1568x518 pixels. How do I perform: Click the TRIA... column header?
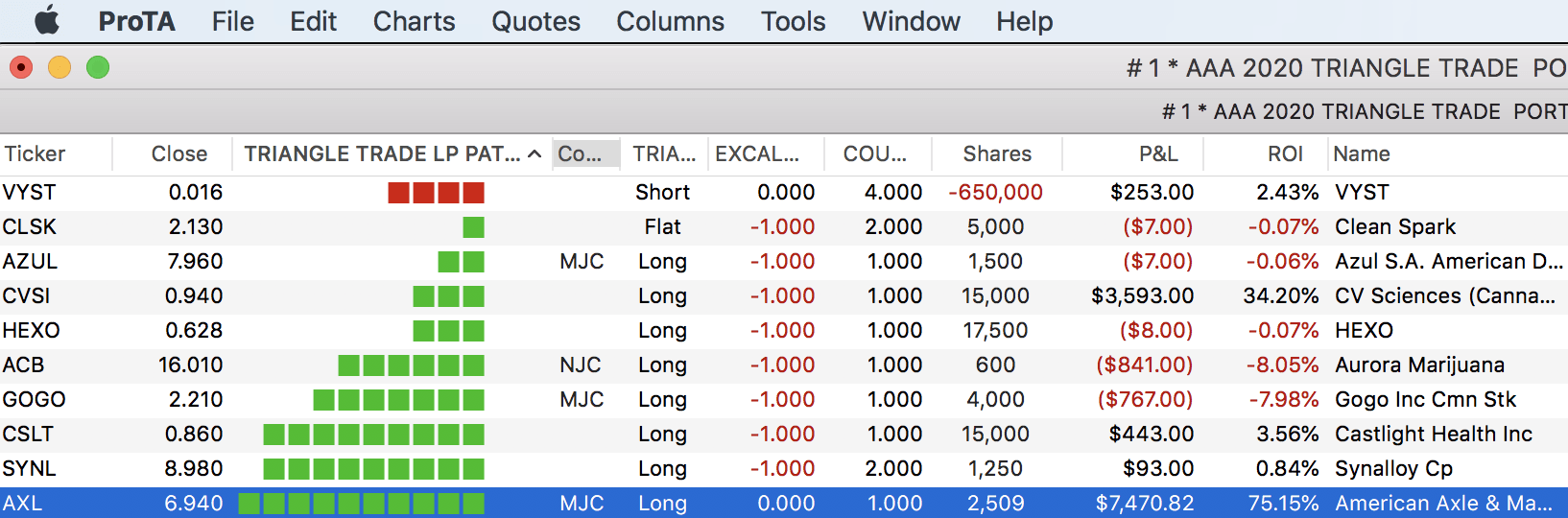click(x=665, y=153)
